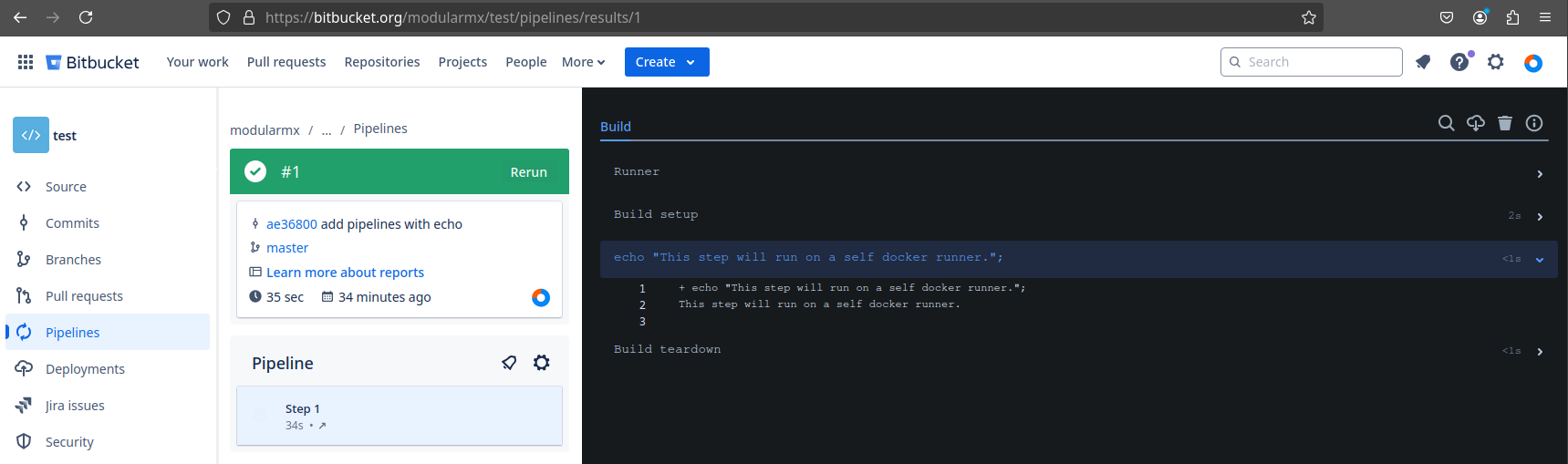Screen dimensions: 1568x464
Task: Rerun pipeline #1
Action: click(528, 172)
